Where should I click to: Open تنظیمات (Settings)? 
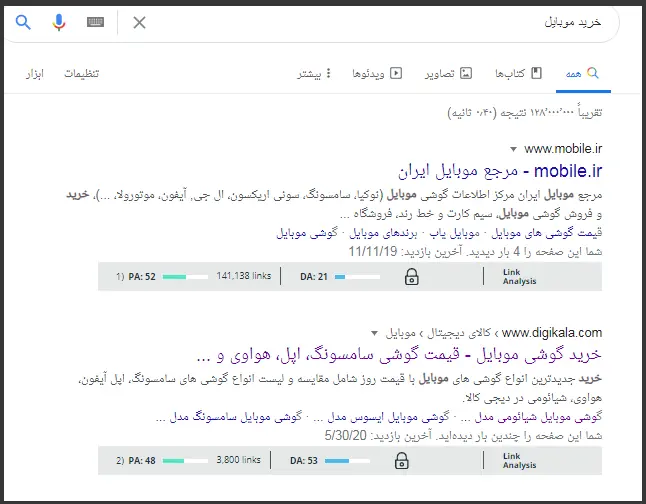click(x=82, y=74)
